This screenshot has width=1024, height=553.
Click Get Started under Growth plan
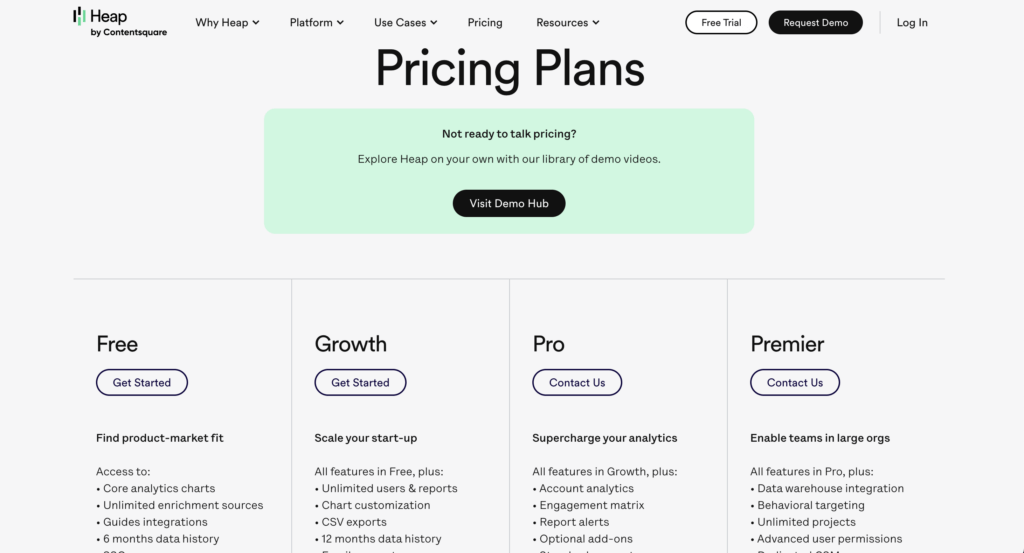(360, 382)
